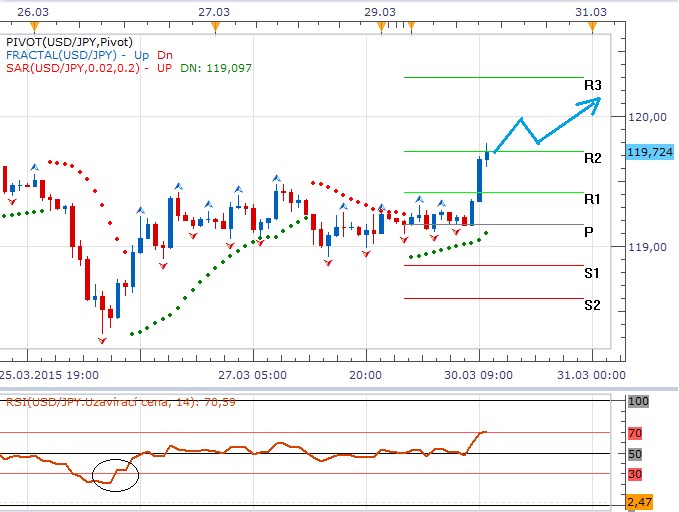Click the orange marker under date 26.03

coord(25,27)
